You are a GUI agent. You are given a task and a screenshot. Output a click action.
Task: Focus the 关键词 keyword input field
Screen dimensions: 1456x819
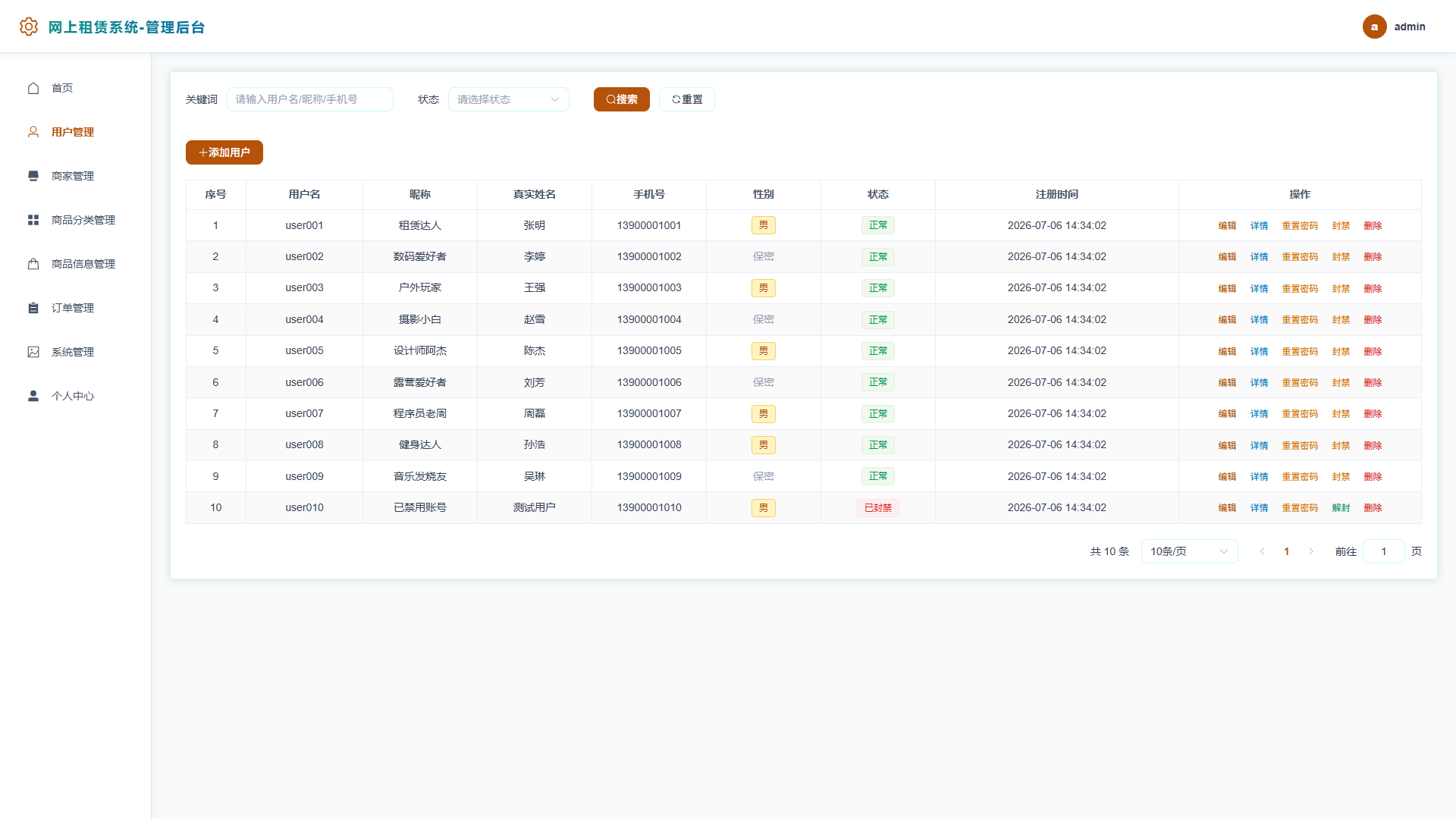pos(309,99)
